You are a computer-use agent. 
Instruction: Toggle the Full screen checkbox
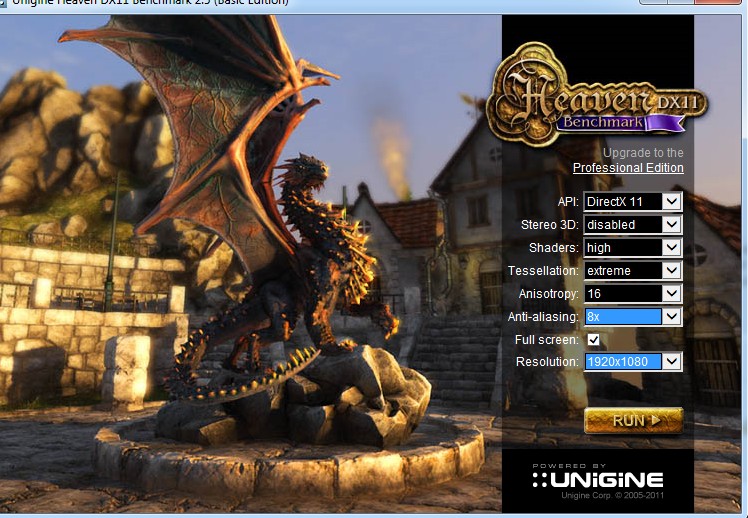(x=594, y=340)
